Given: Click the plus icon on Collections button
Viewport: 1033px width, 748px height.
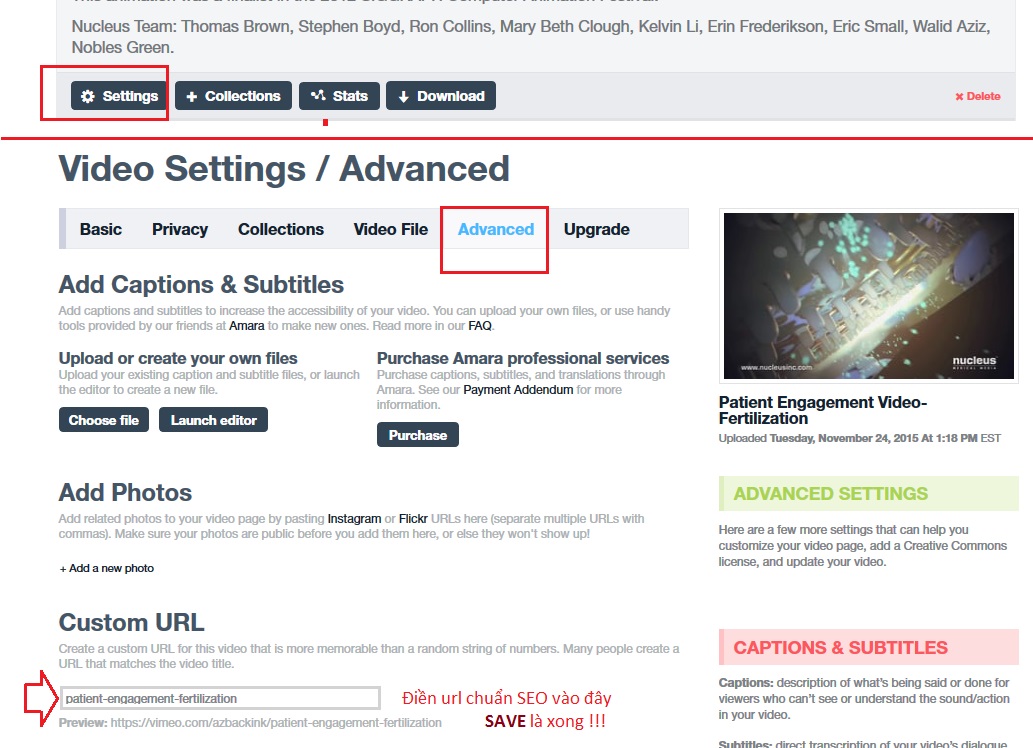Looking at the screenshot, I should pyautogui.click(x=192, y=97).
